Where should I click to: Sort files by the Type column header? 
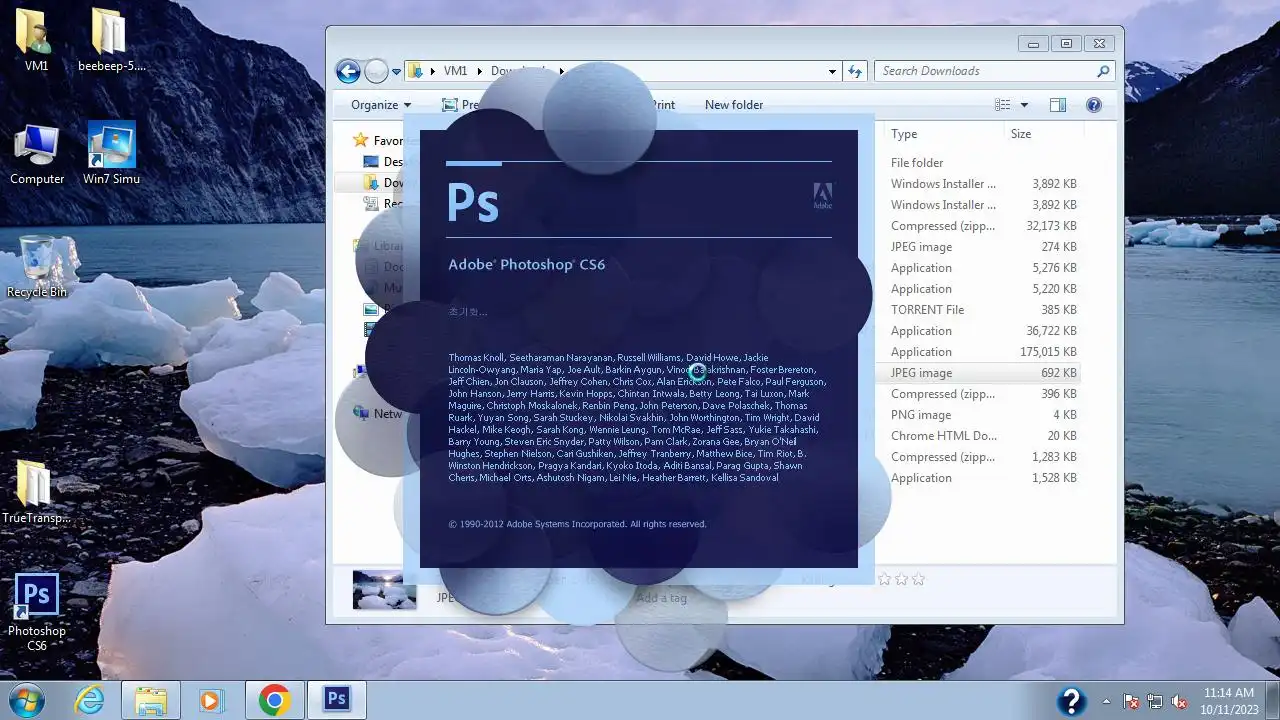904,134
